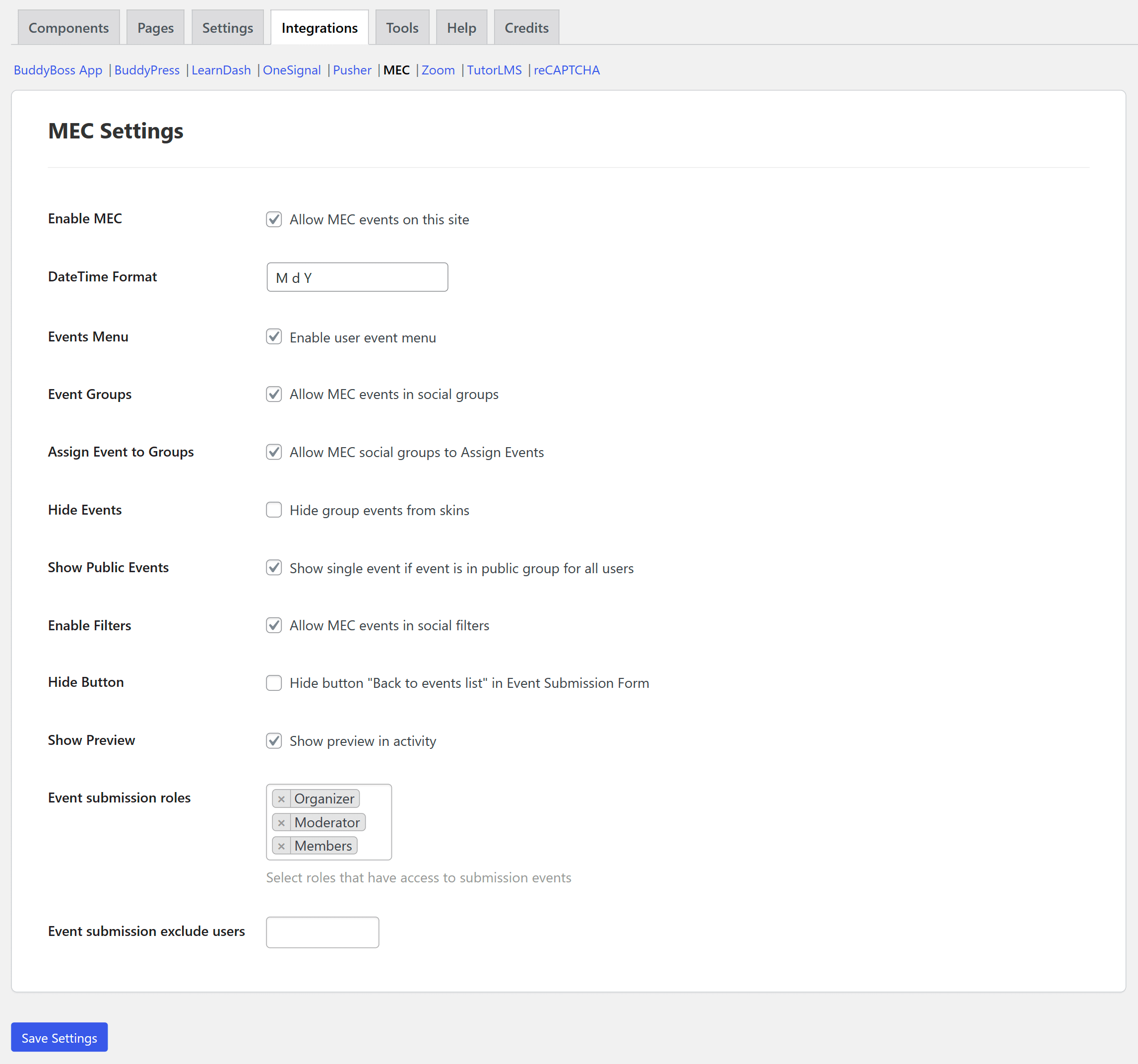Screen dimensions: 1138x1064
Task: Uncheck Allow MEC events on this site
Action: coord(274,219)
